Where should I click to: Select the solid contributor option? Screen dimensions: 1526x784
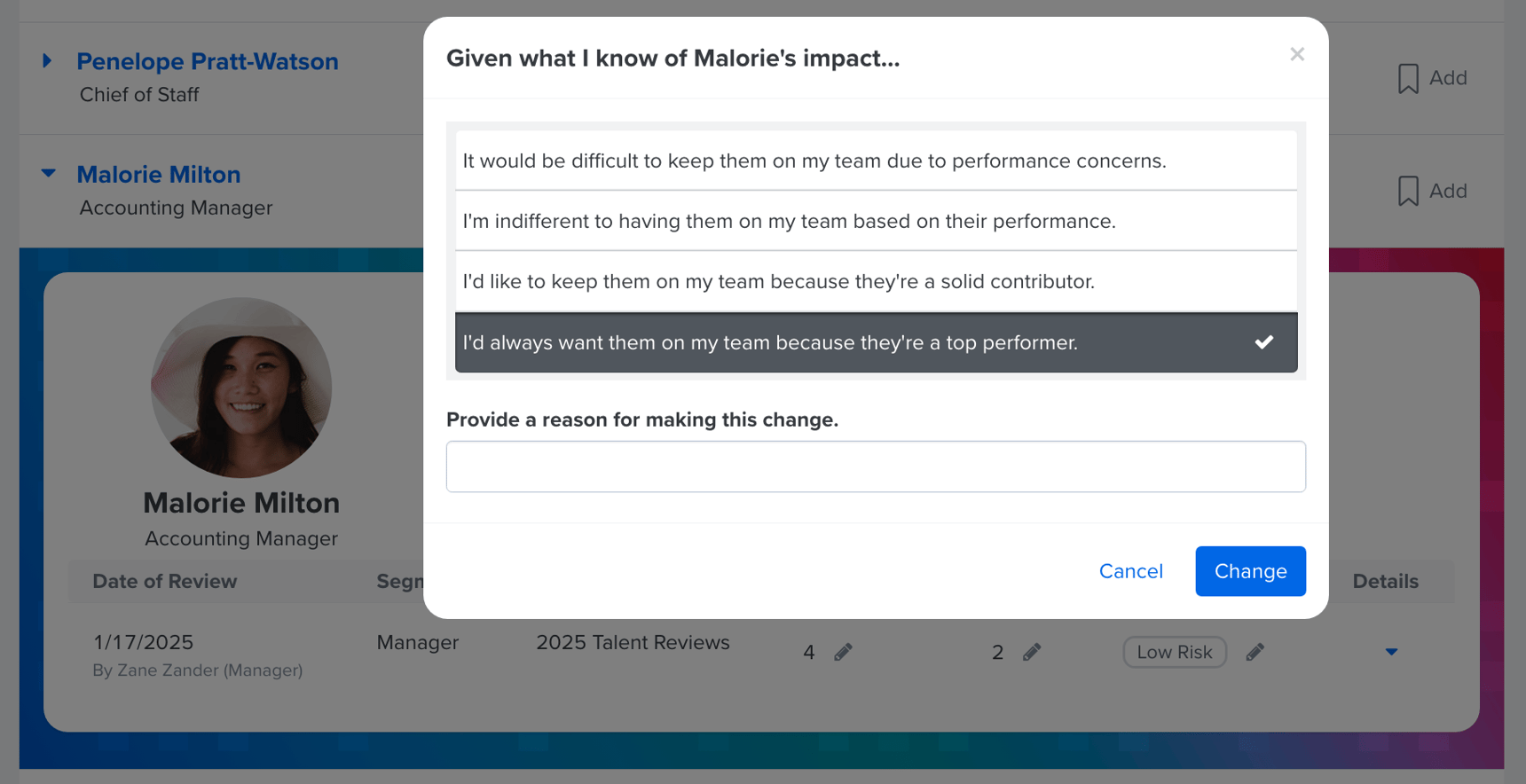pos(778,281)
